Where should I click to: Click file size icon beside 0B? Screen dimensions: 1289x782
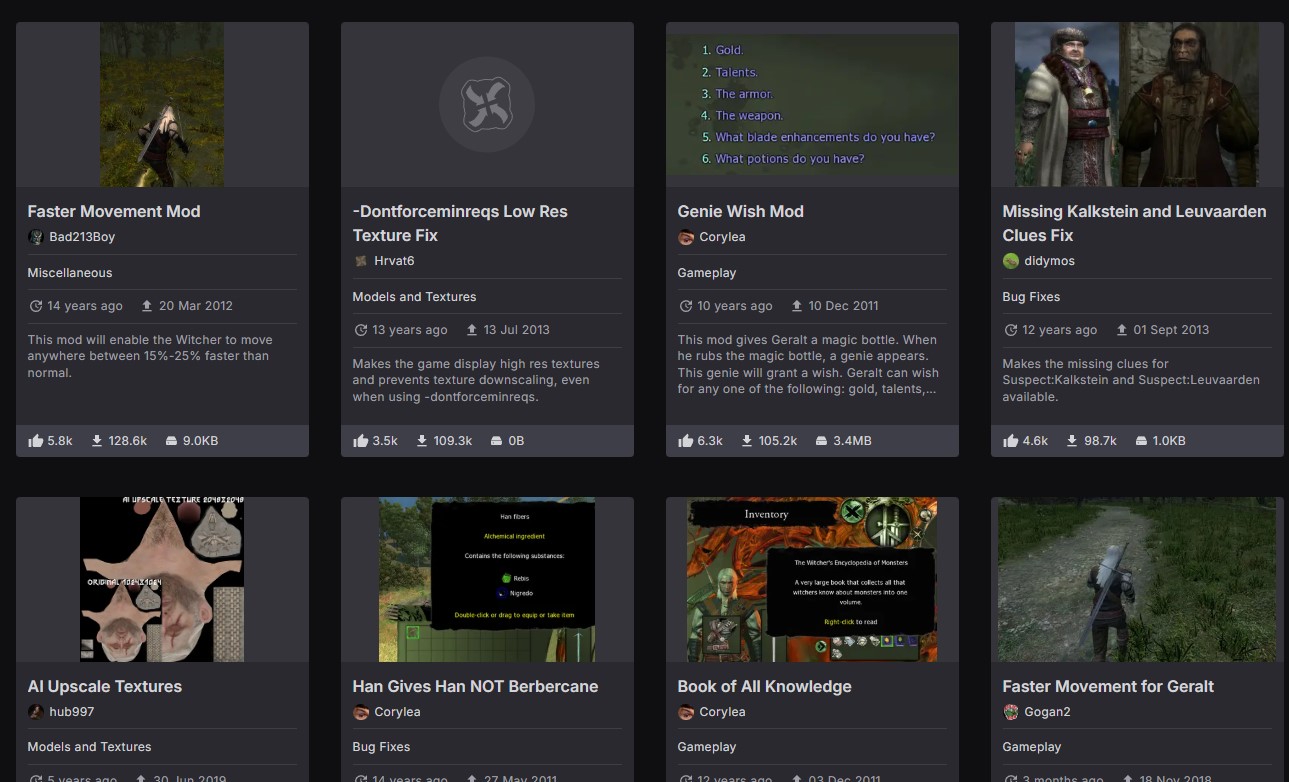pos(496,441)
